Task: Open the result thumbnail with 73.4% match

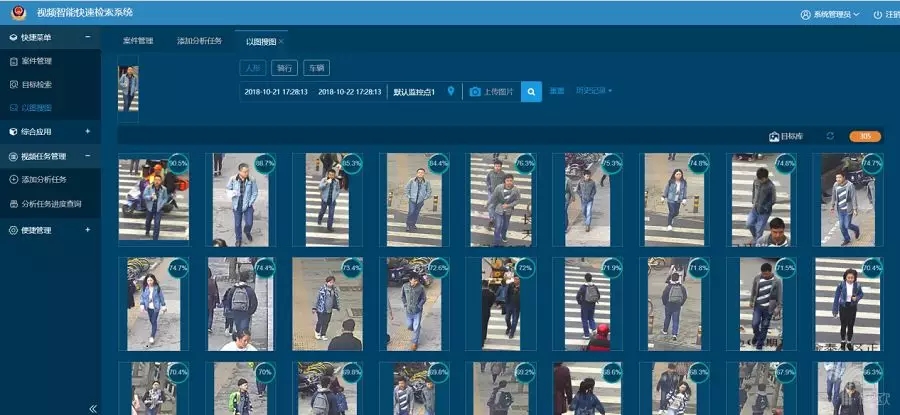Action: click(x=327, y=304)
